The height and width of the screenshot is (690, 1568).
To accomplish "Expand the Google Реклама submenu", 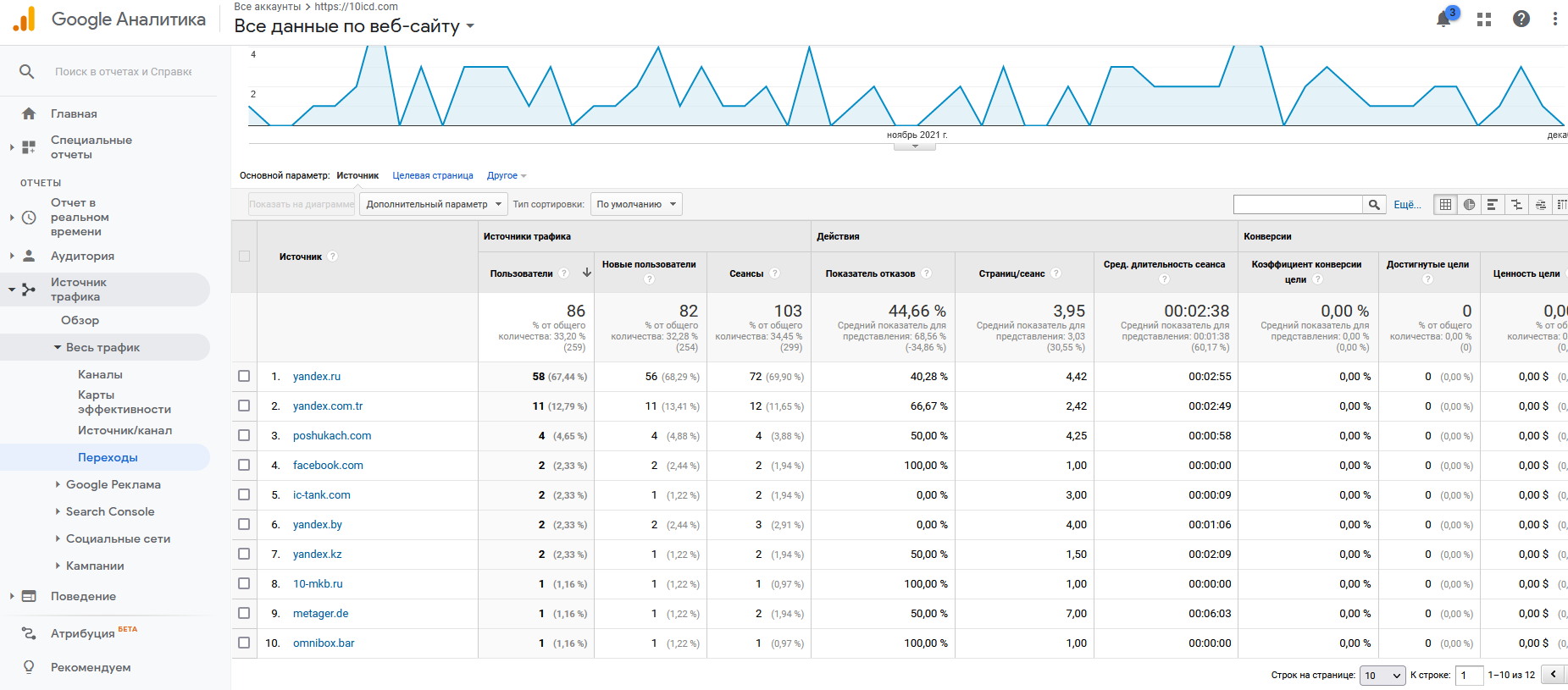I will point(58,484).
